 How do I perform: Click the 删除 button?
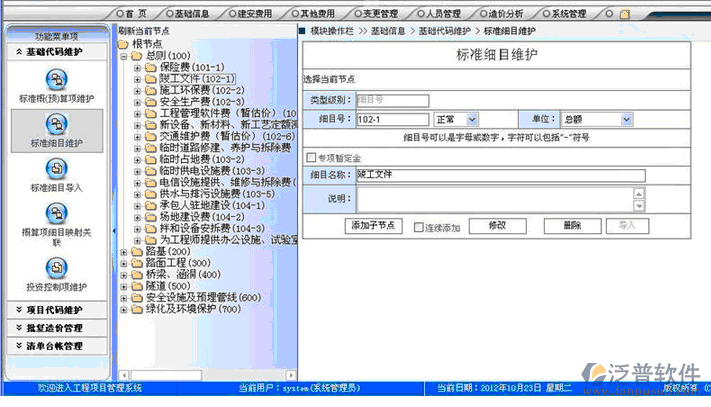(x=573, y=226)
